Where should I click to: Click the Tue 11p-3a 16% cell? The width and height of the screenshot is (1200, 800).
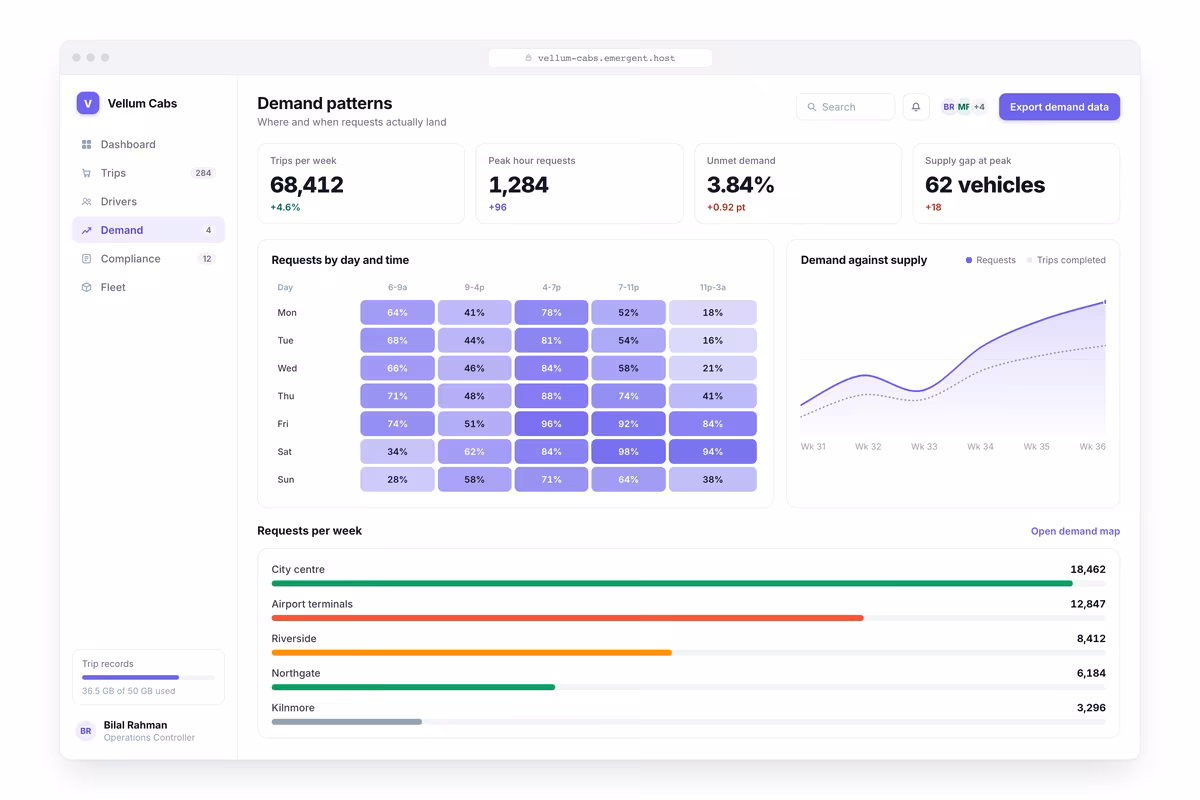click(713, 341)
